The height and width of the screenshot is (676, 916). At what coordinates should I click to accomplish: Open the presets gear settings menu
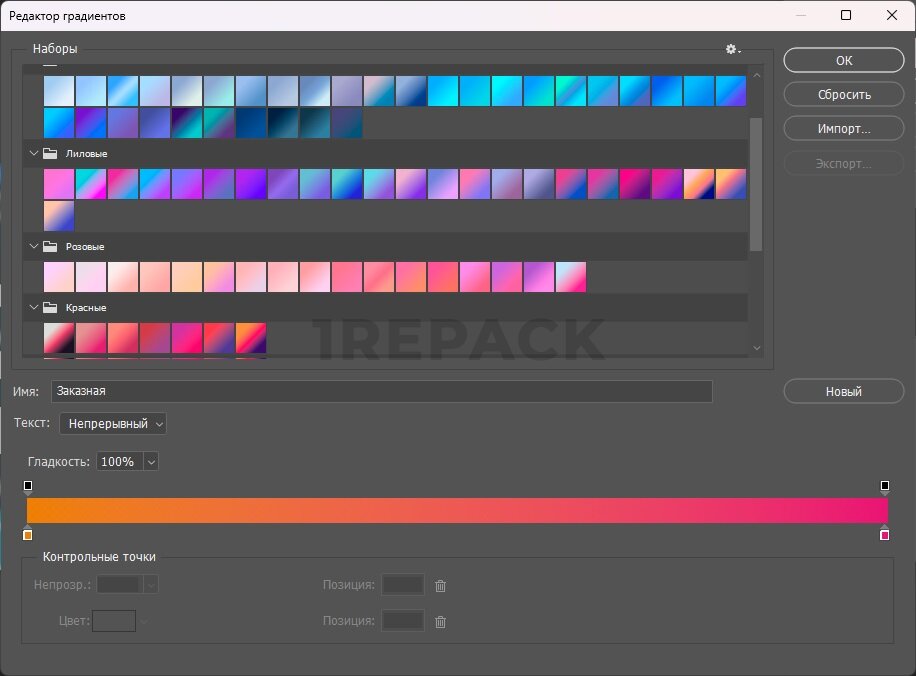(732, 49)
